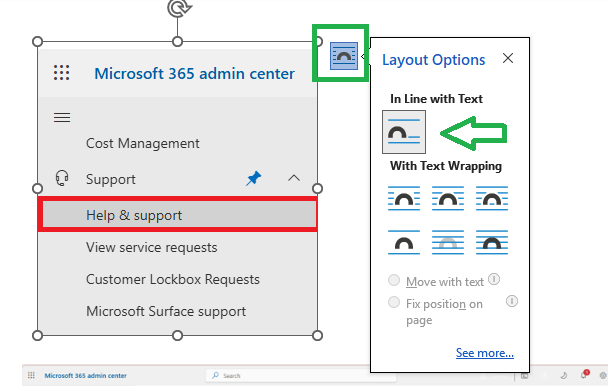Click the top-middle resize handle of the picture
Screen dimensions: 608x386
tap(178, 42)
